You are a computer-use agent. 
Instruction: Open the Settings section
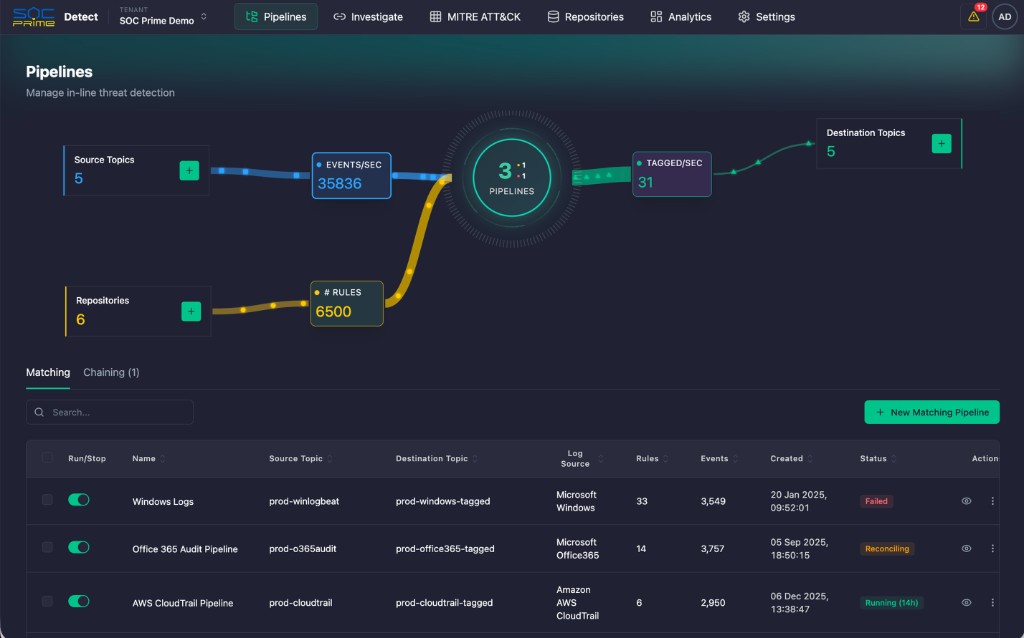click(766, 16)
